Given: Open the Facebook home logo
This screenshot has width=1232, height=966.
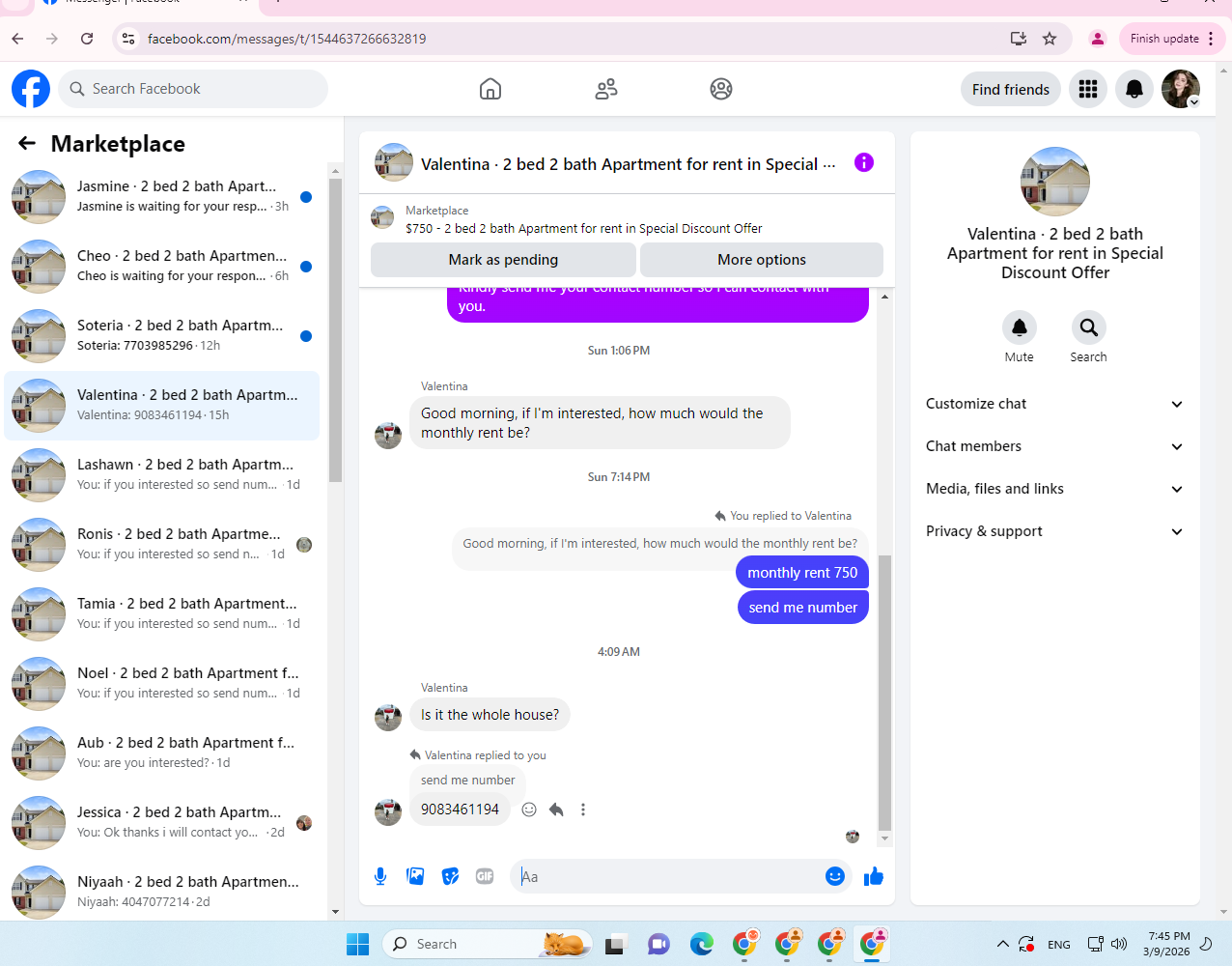Looking at the screenshot, I should [31, 89].
